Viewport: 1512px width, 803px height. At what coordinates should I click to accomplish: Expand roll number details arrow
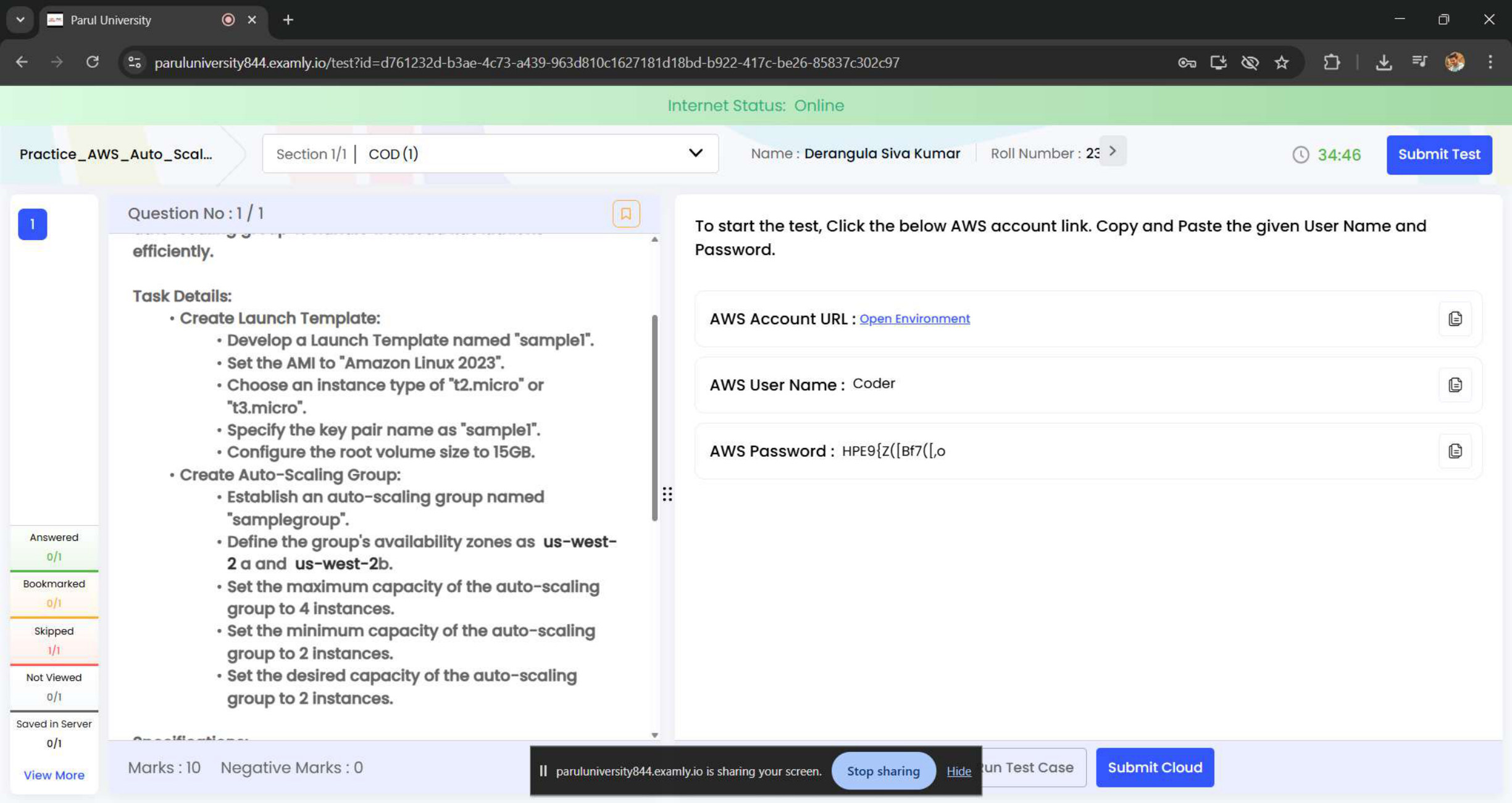1113,151
